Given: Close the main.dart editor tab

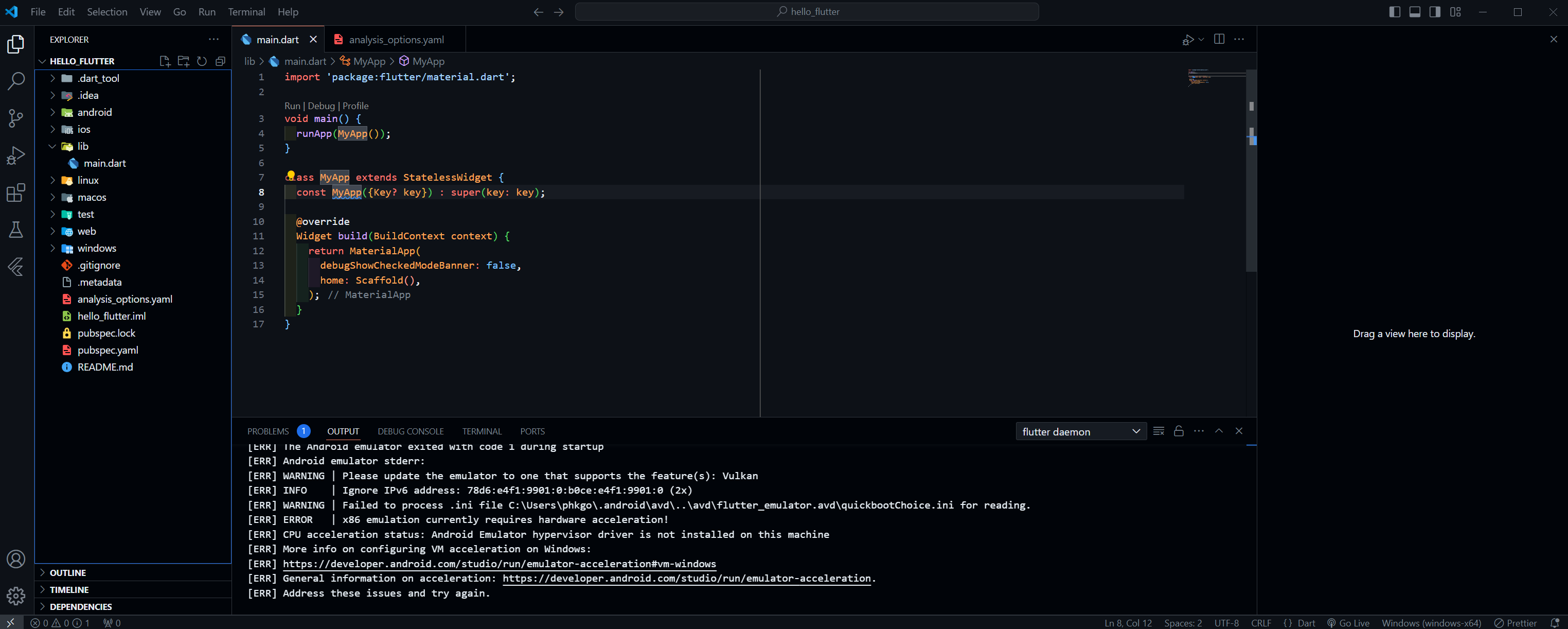Looking at the screenshot, I should point(313,39).
